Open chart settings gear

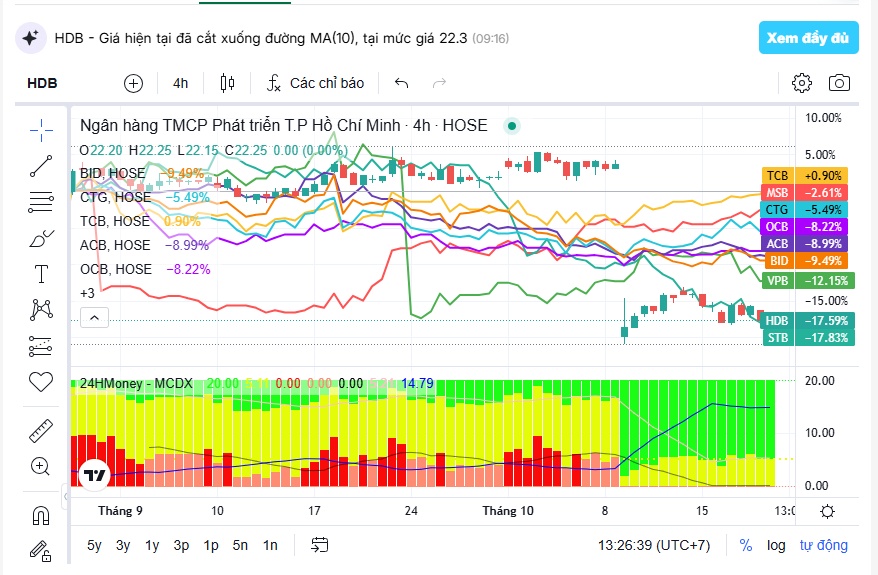point(802,83)
